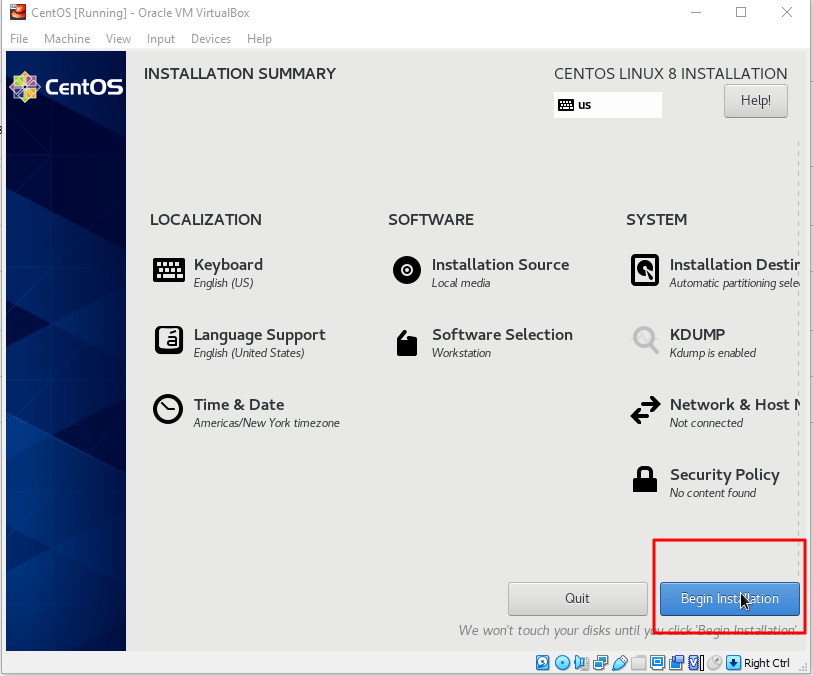The image size is (813, 676).
Task: Open Software Selection package icon
Action: 407,343
